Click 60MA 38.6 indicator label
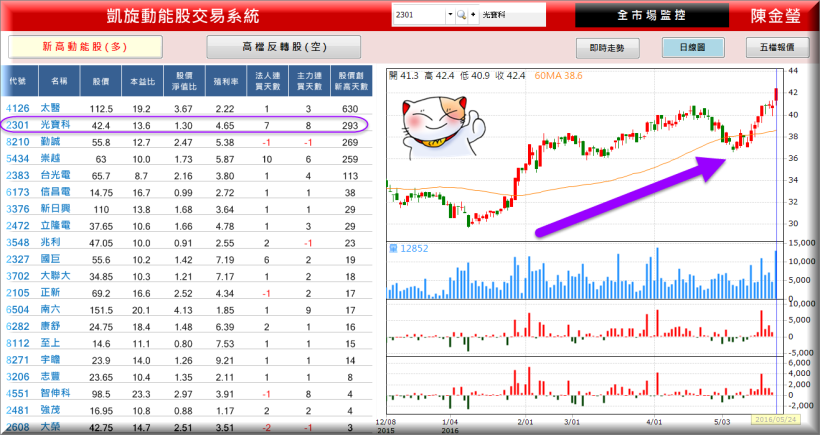 click(558, 76)
